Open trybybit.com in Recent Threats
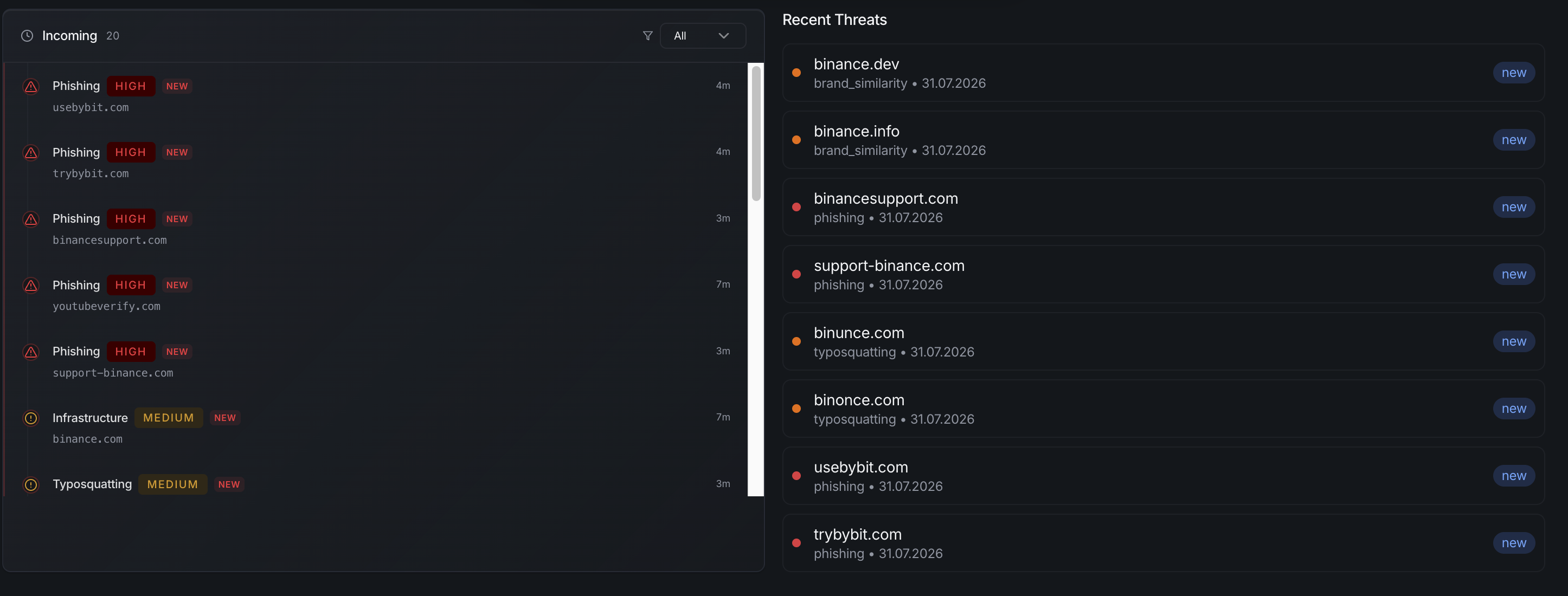This screenshot has width=1568, height=596. pyautogui.click(x=1163, y=543)
